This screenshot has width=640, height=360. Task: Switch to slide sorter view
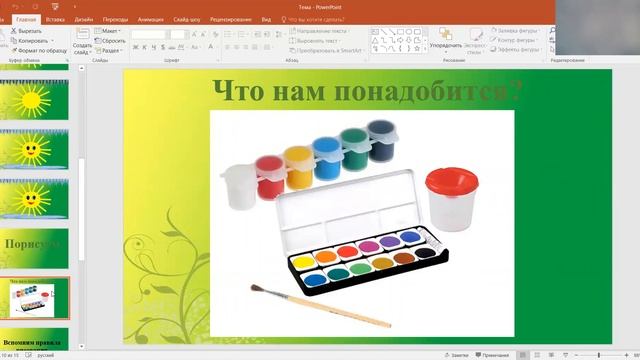[537, 355]
